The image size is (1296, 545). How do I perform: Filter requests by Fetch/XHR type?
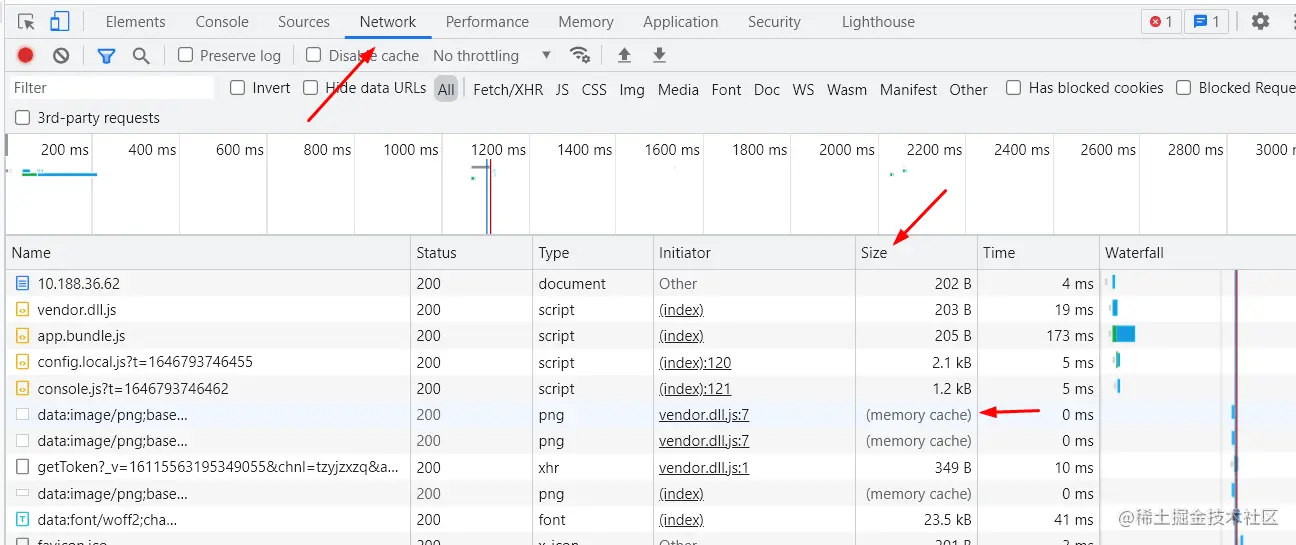[508, 89]
